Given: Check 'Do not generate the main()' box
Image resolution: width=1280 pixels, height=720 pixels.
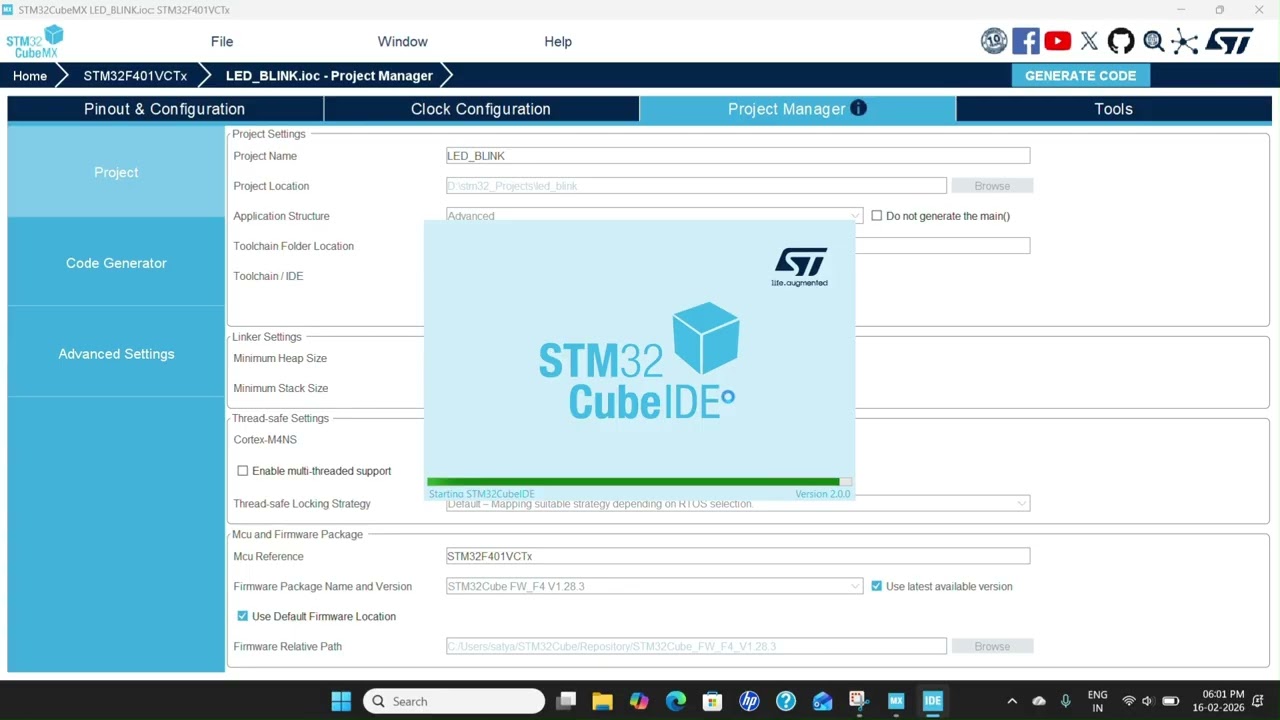Looking at the screenshot, I should [x=877, y=216].
